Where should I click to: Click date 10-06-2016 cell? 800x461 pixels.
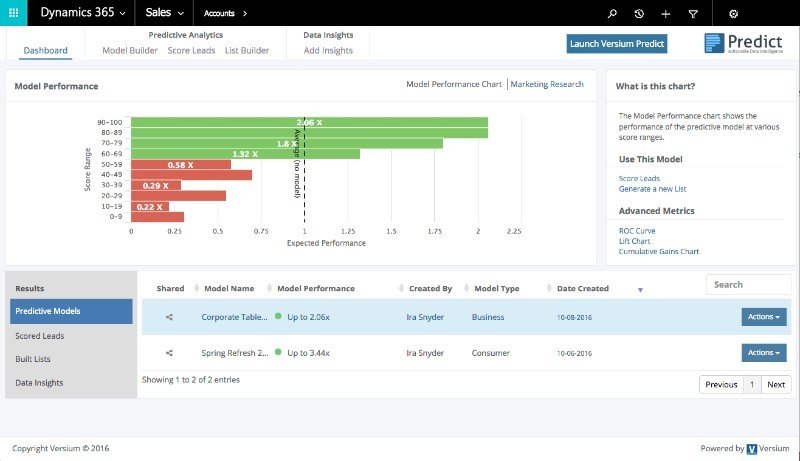click(574, 353)
